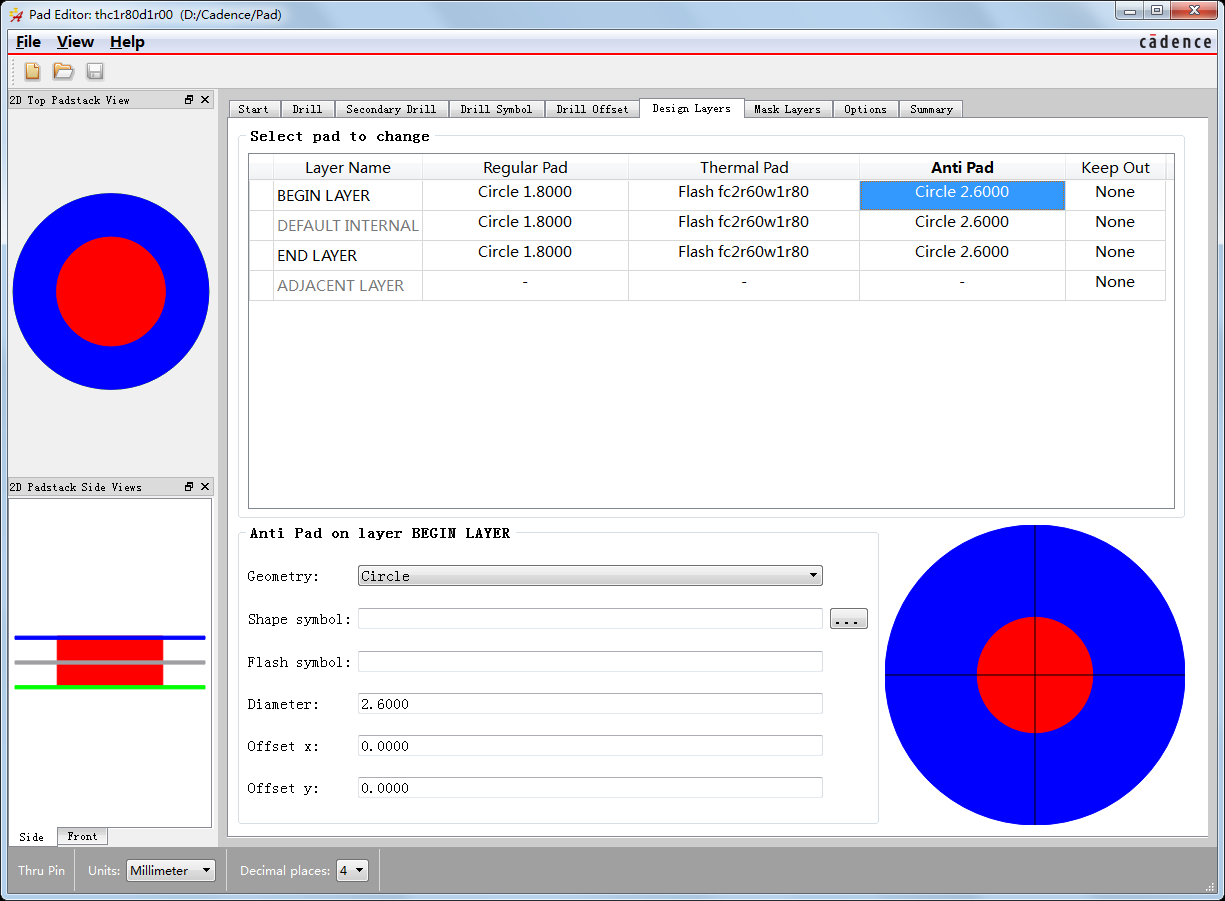The height and width of the screenshot is (901, 1225).
Task: Select BEGIN LAYER Regular Pad cell
Action: coord(525,193)
